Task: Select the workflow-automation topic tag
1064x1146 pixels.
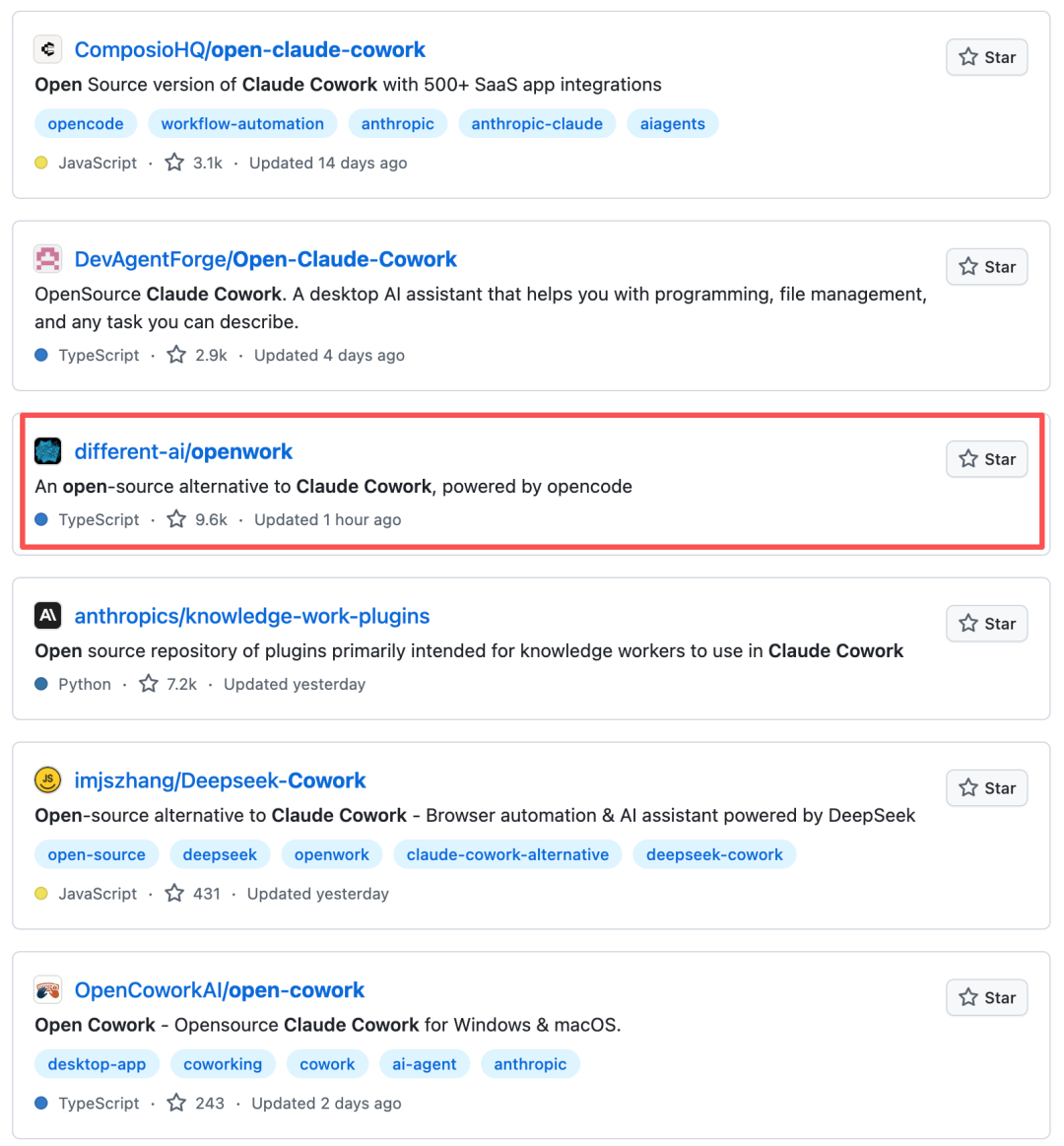Action: pyautogui.click(x=242, y=124)
